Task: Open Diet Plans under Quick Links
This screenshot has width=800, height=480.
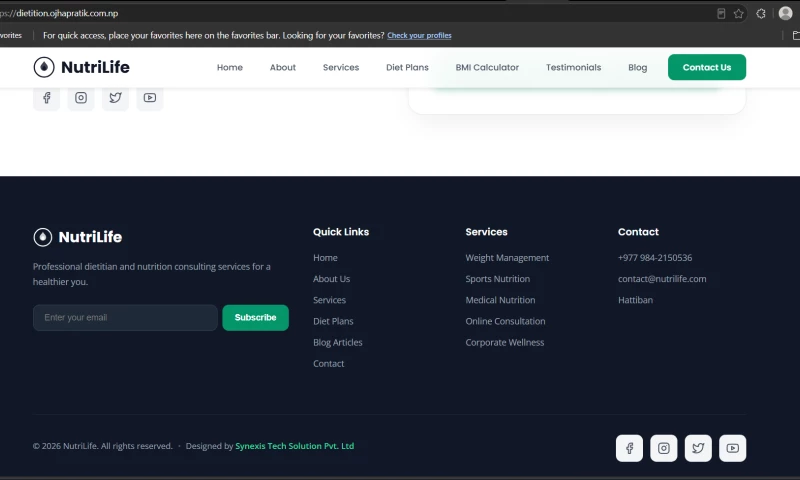Action: (333, 321)
